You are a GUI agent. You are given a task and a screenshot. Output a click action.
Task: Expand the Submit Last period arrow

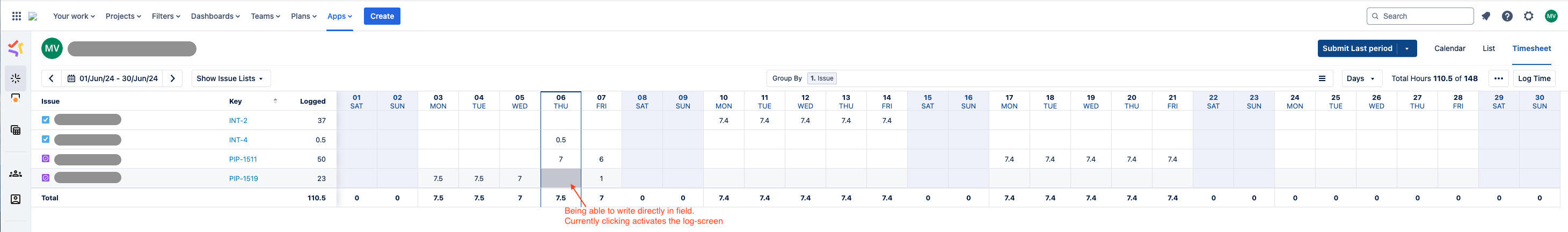(1407, 49)
